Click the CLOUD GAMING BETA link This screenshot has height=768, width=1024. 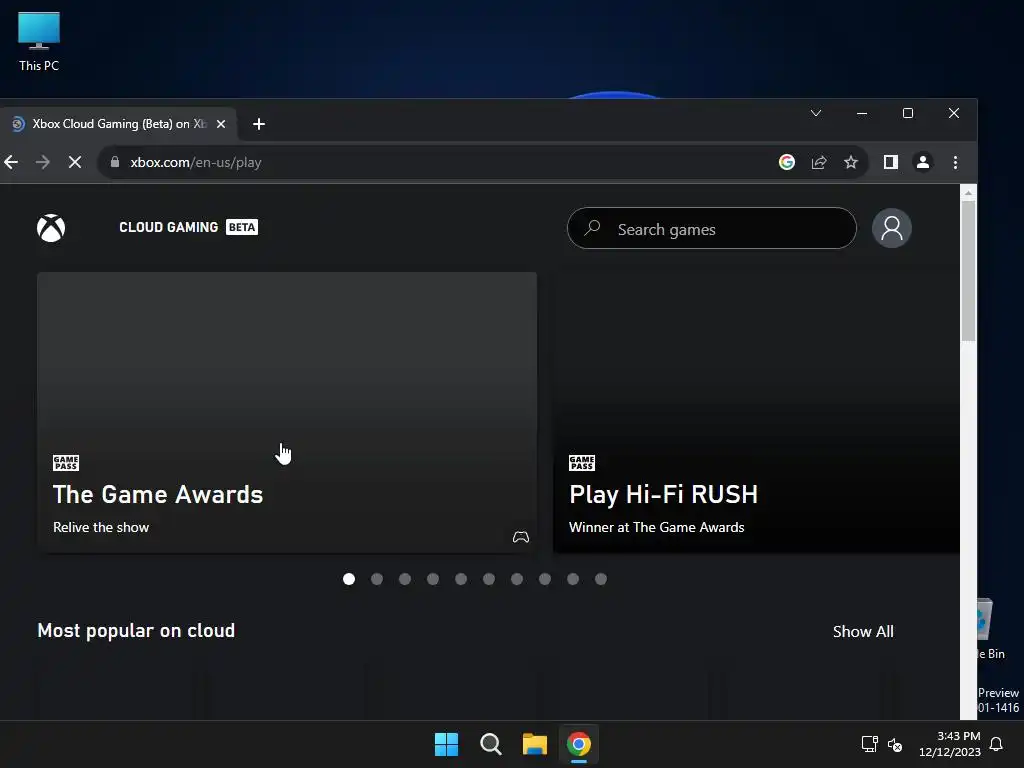(188, 227)
